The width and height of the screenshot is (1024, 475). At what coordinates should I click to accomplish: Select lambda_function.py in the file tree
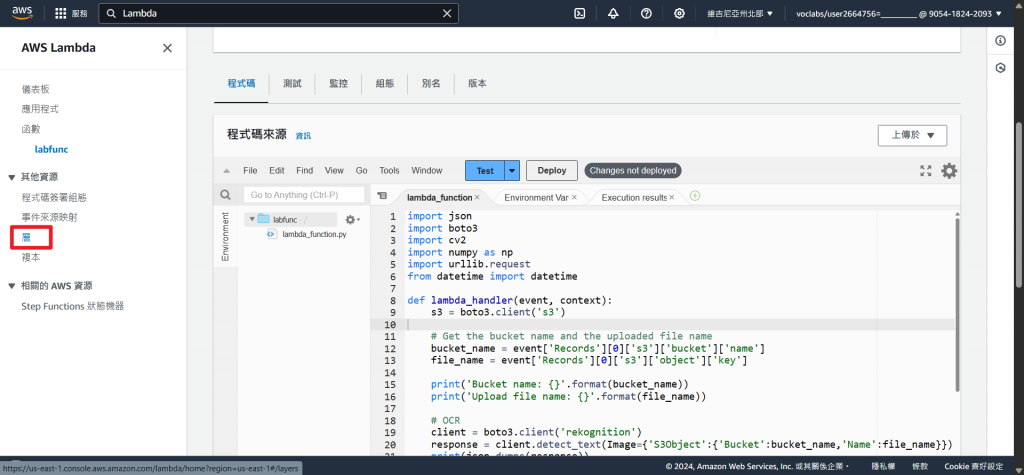tap(312, 234)
